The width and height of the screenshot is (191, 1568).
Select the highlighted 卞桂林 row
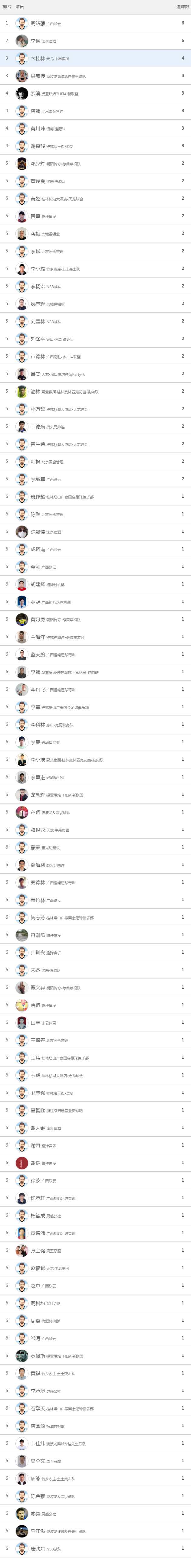pos(95,58)
